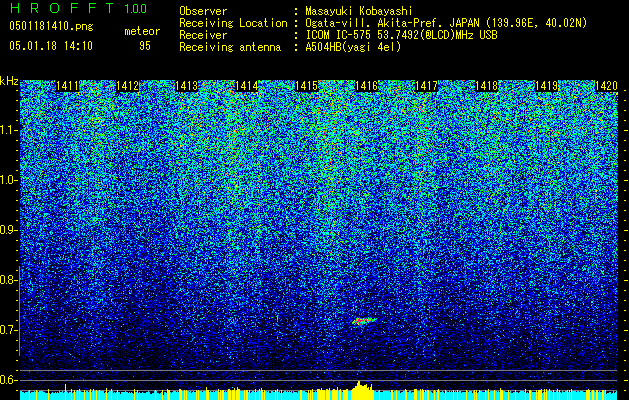Click the red meteor echo in spectrogram
The width and height of the screenshot is (629, 400).
tap(364, 321)
